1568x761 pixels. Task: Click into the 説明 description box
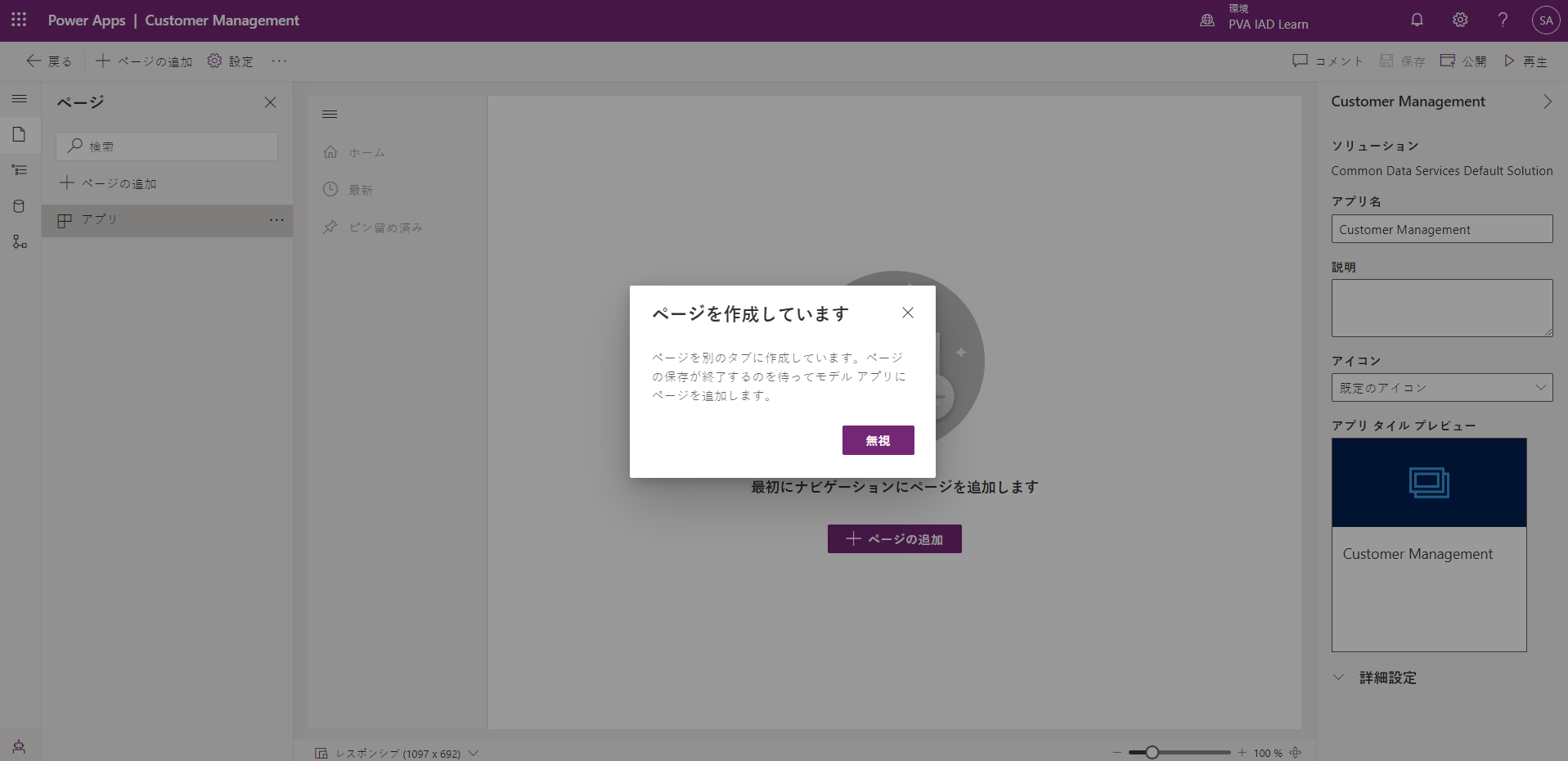[1442, 308]
